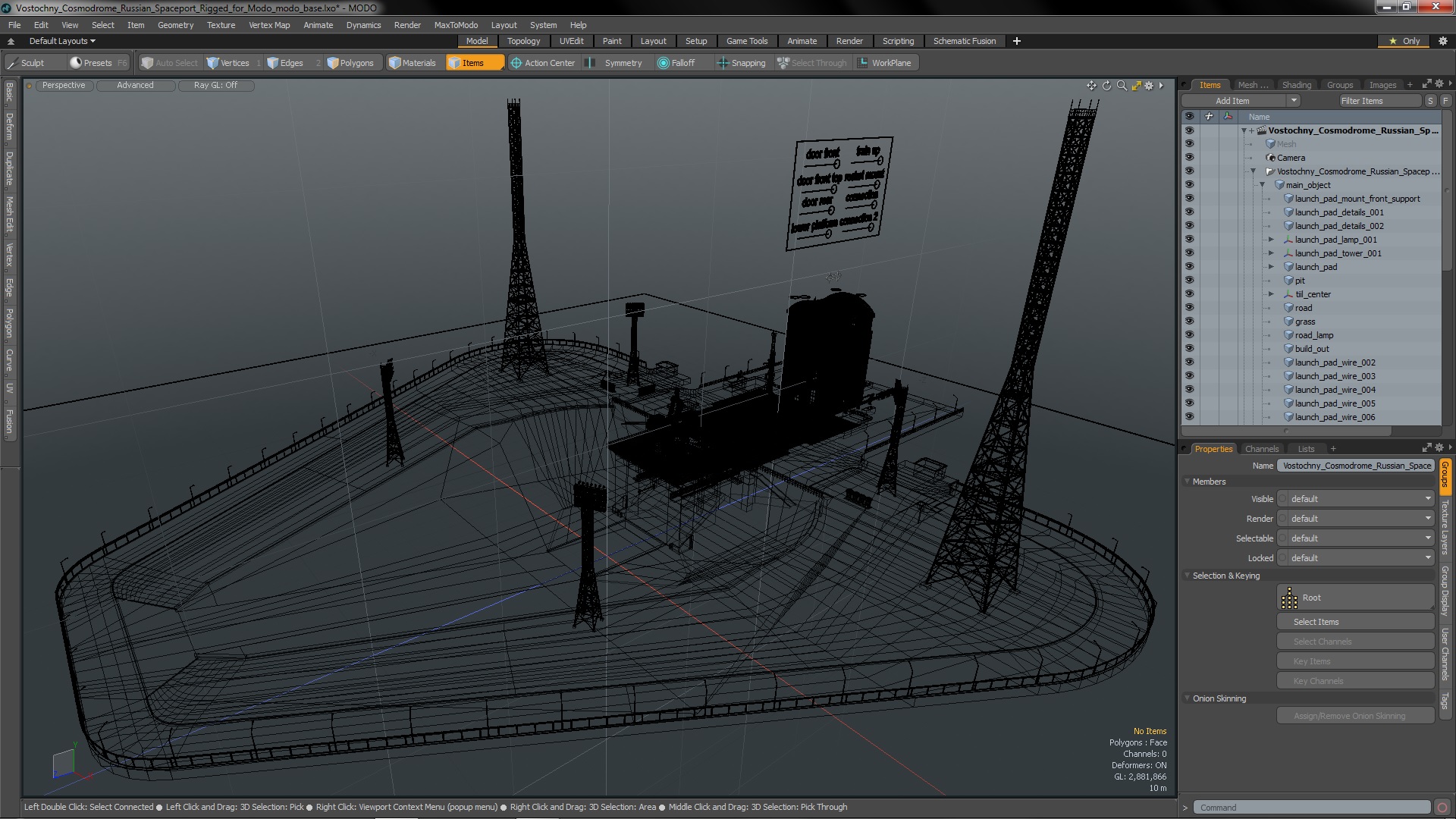Open the Action Center options

coord(543,63)
